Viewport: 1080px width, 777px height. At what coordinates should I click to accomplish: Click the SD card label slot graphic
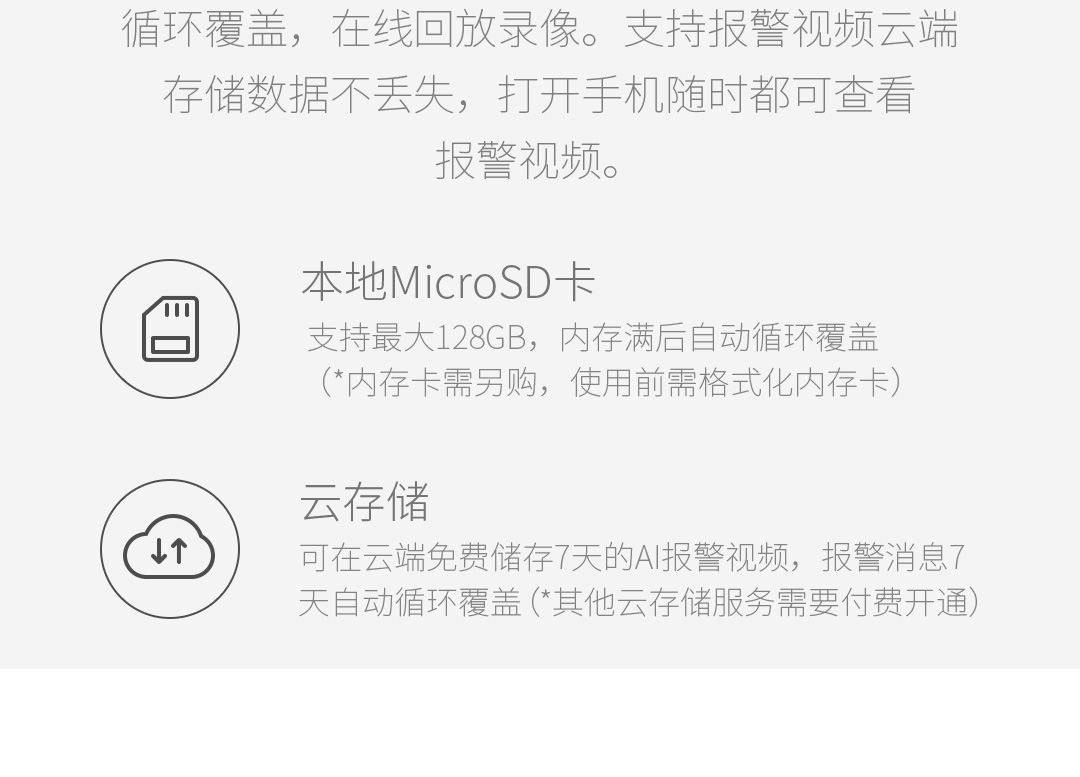(170, 346)
